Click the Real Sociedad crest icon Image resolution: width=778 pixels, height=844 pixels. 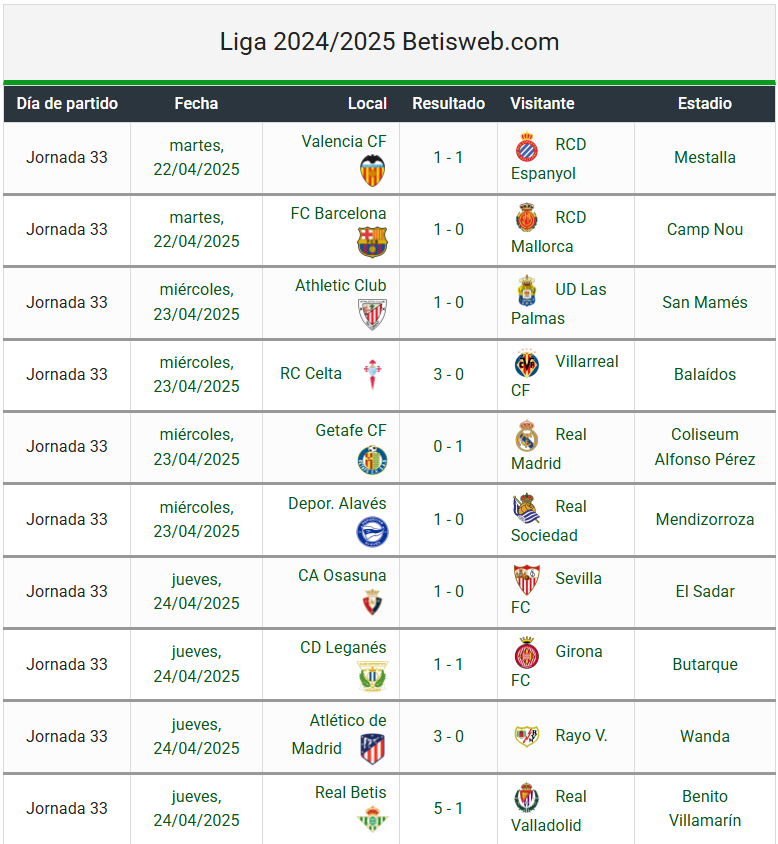(x=527, y=508)
